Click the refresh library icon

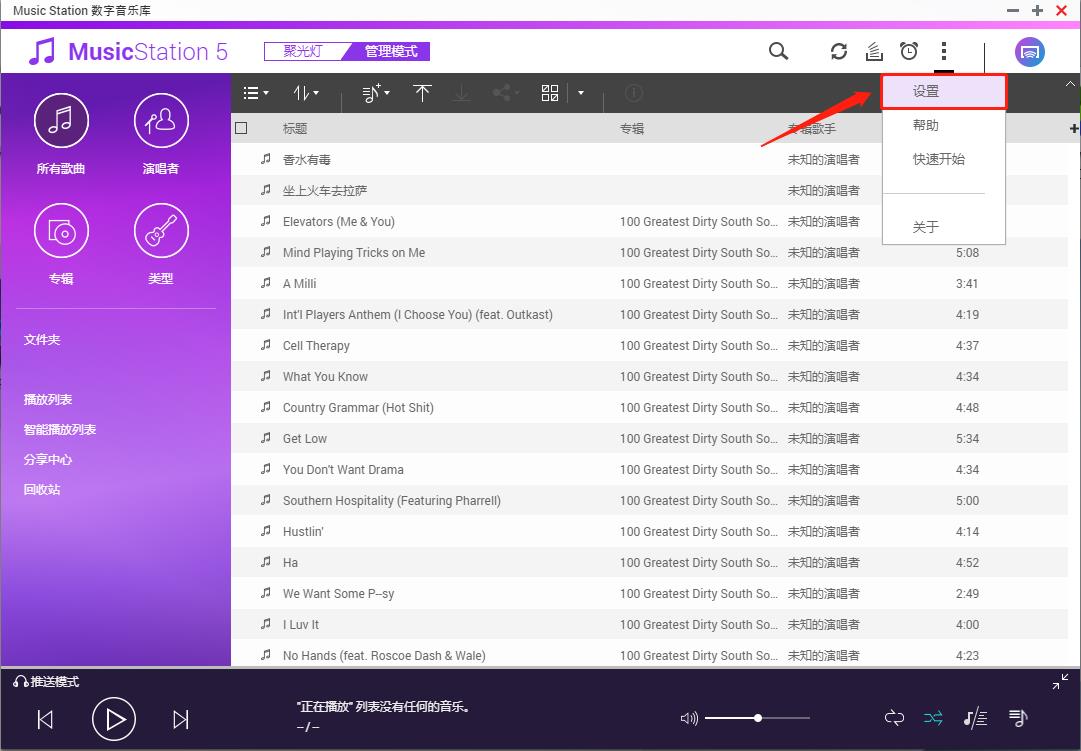point(838,51)
